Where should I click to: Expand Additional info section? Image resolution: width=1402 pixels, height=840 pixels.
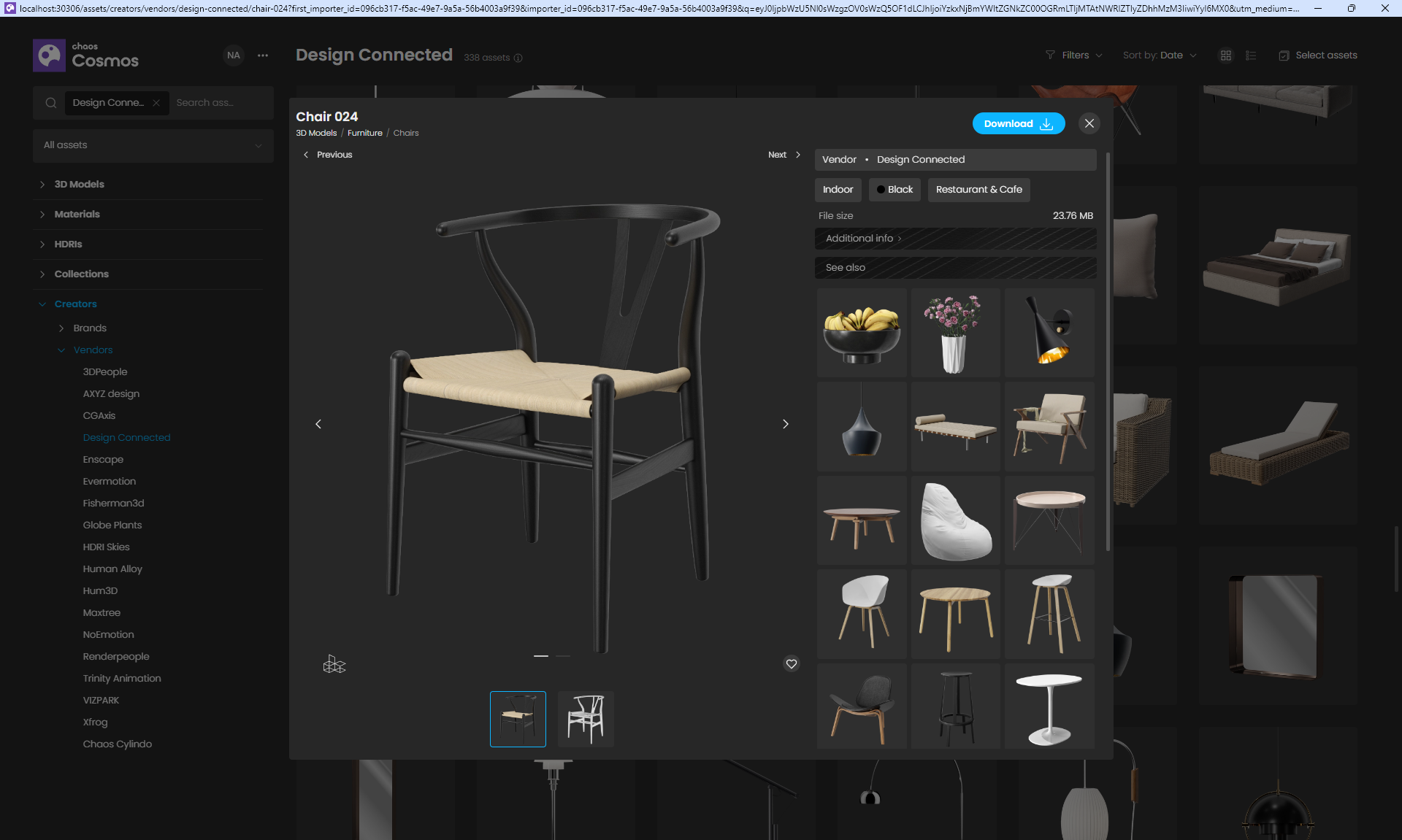coord(864,239)
